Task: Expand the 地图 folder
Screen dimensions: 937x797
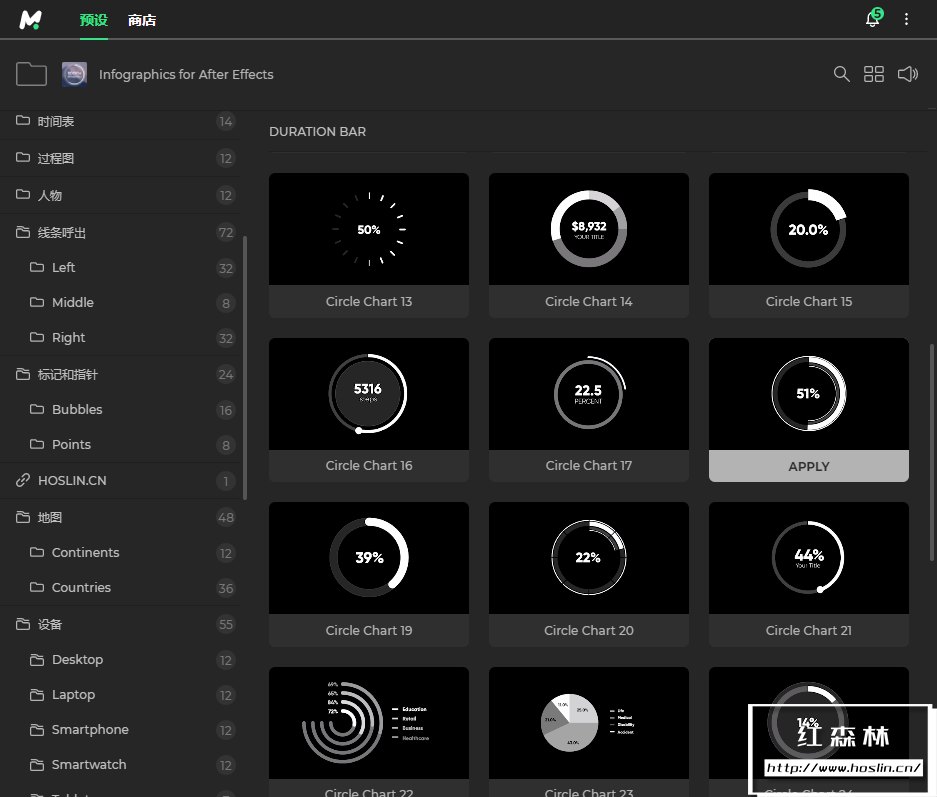Action: 50,518
